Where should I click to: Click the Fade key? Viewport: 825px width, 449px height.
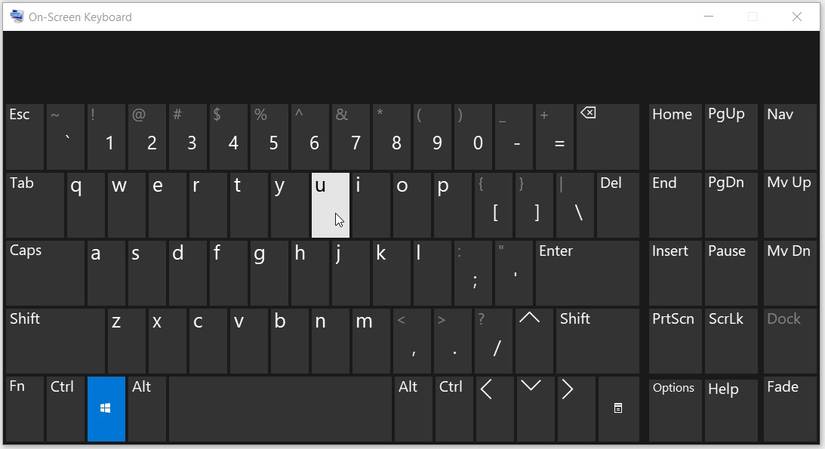(790, 408)
